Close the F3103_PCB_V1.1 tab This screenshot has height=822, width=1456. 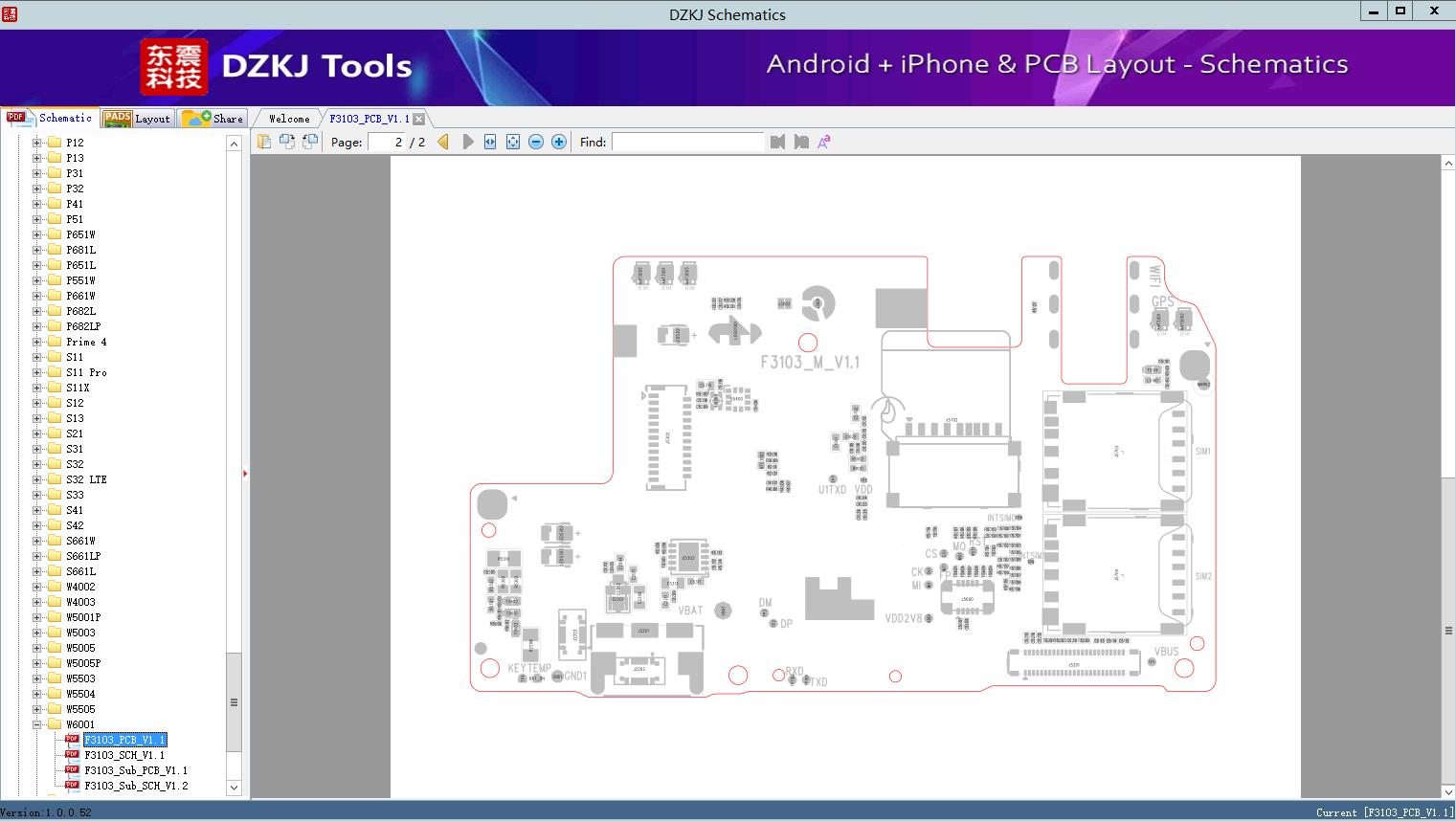point(418,119)
